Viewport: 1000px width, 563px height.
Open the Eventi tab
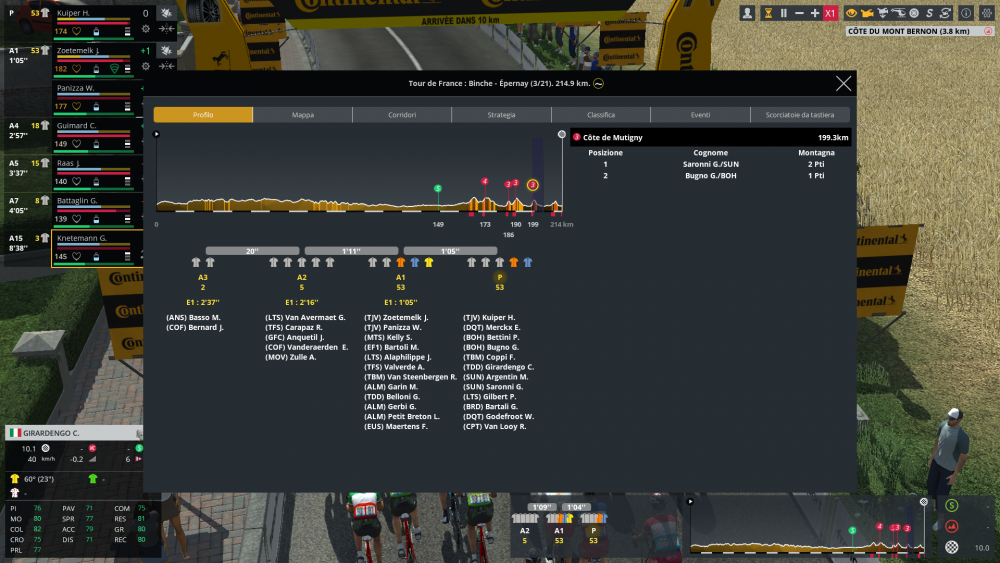700,115
